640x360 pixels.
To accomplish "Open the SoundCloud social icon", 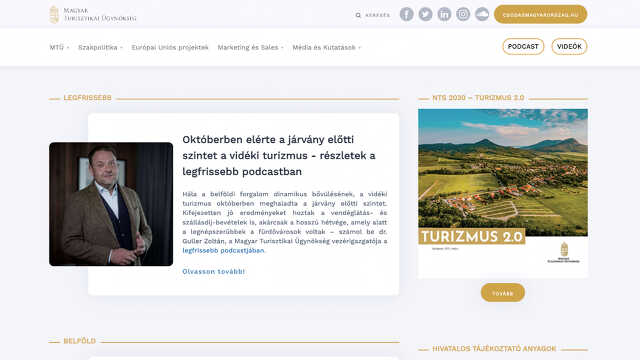I will [482, 14].
